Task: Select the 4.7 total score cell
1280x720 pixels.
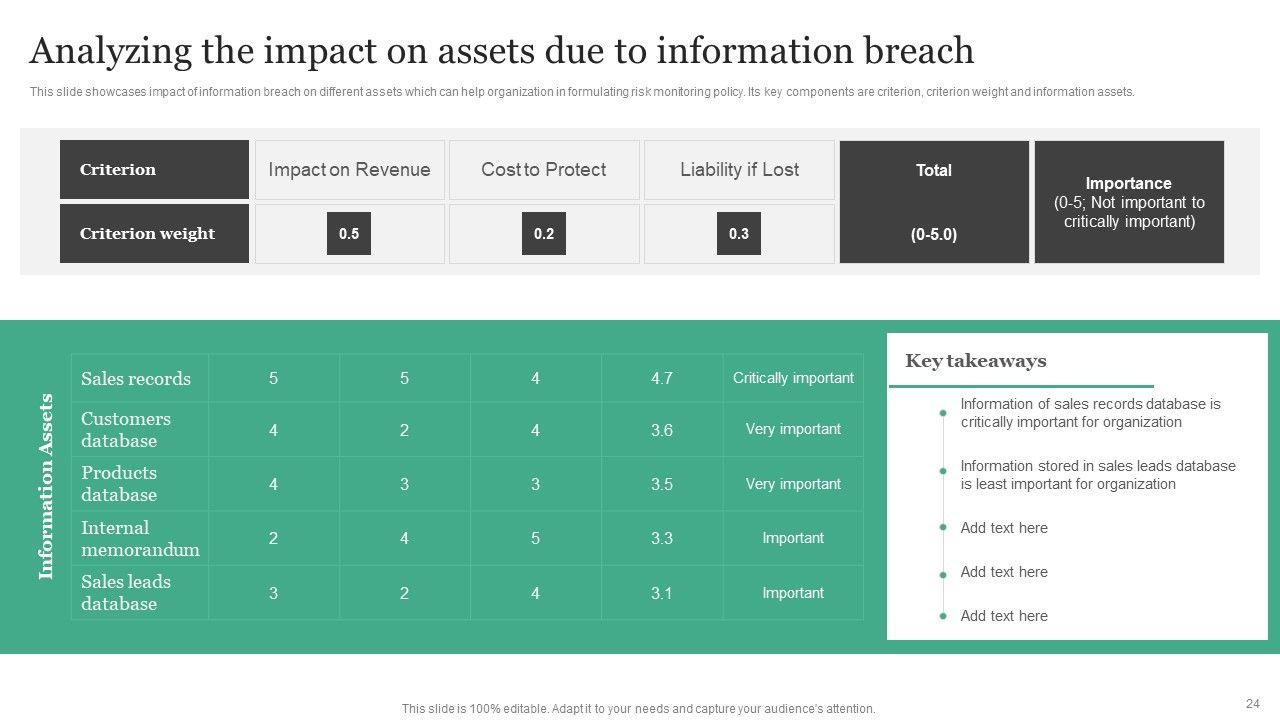Action: coord(661,379)
